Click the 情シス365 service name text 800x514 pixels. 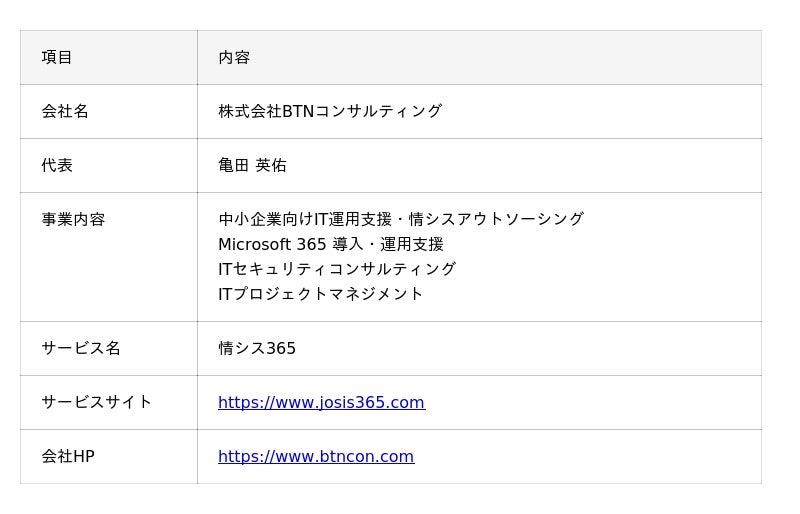coord(257,348)
